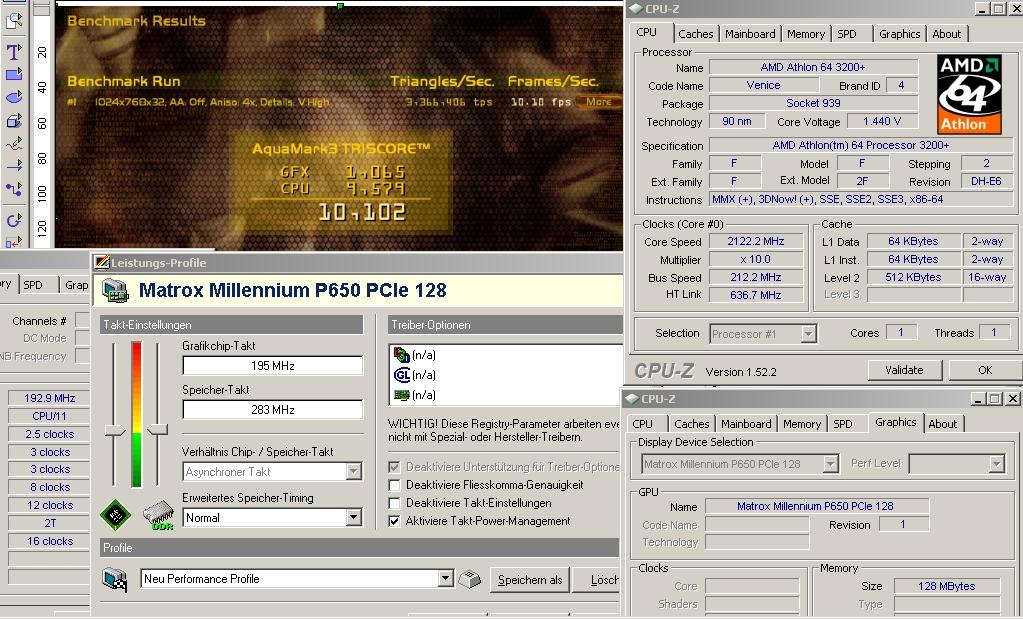Click the DDR memory chip icon
Viewport: 1023px width, 619px height.
click(x=158, y=515)
